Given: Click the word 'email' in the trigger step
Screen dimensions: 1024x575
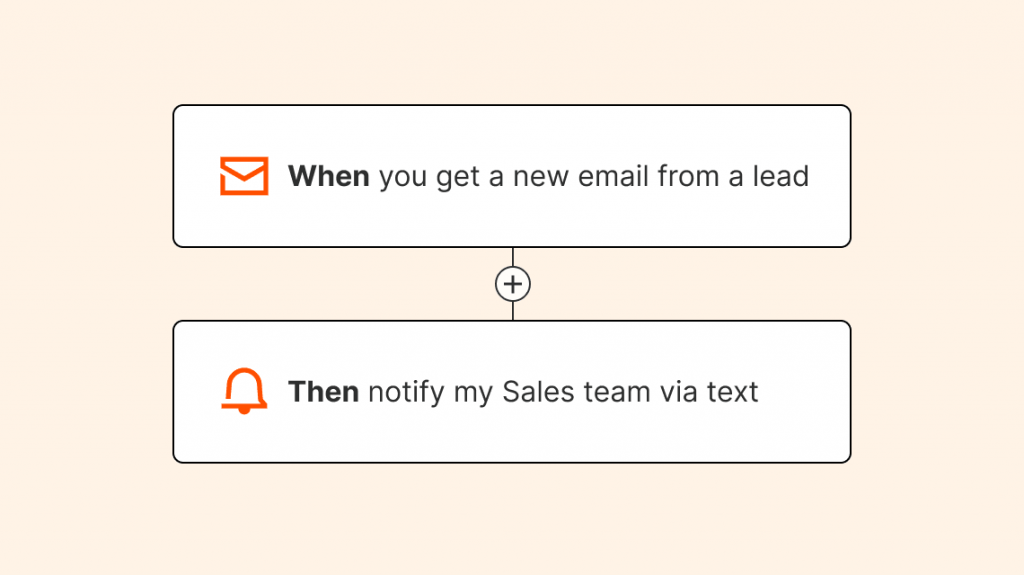Looking at the screenshot, I should pyautogui.click(x=613, y=176).
